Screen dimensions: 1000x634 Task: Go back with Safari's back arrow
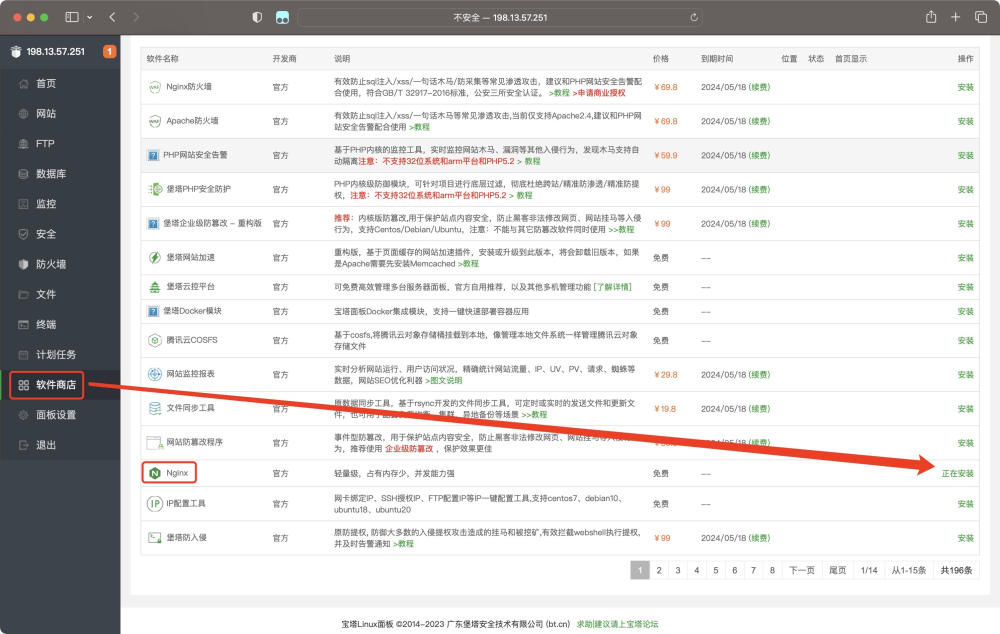(x=112, y=17)
